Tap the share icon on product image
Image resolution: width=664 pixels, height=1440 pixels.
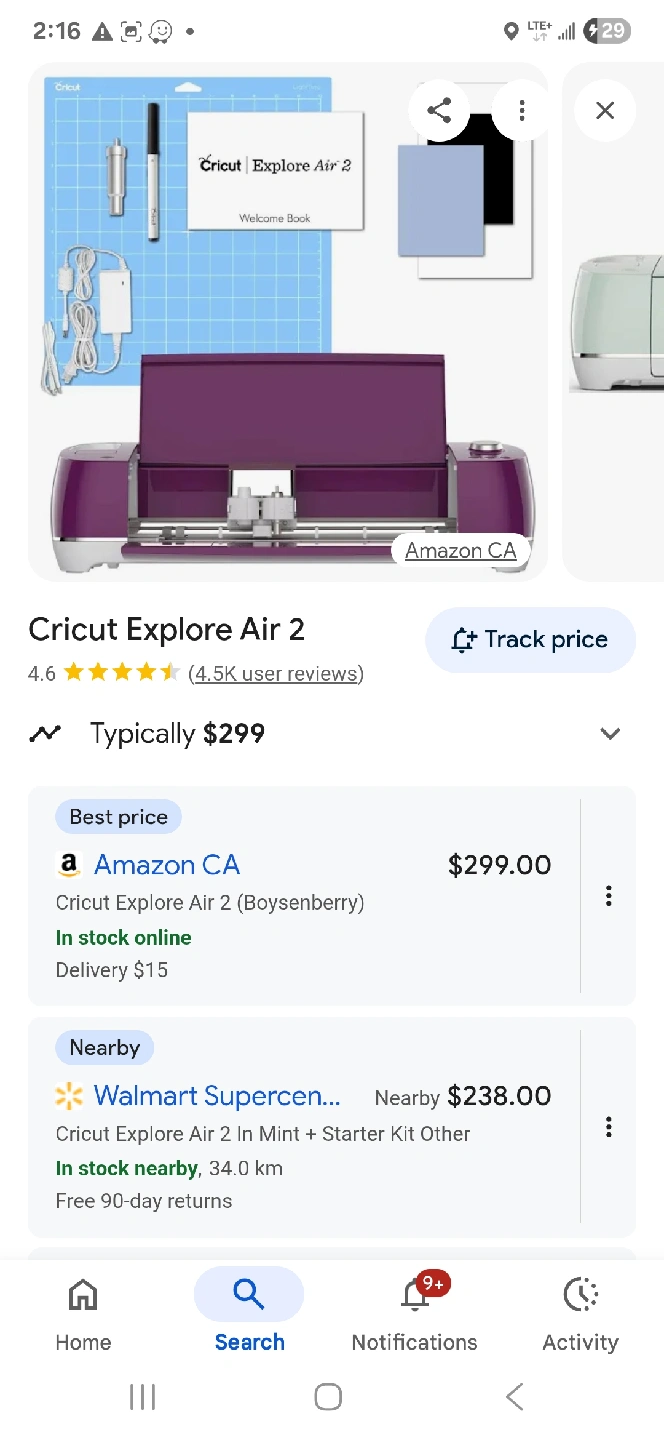pyautogui.click(x=439, y=110)
